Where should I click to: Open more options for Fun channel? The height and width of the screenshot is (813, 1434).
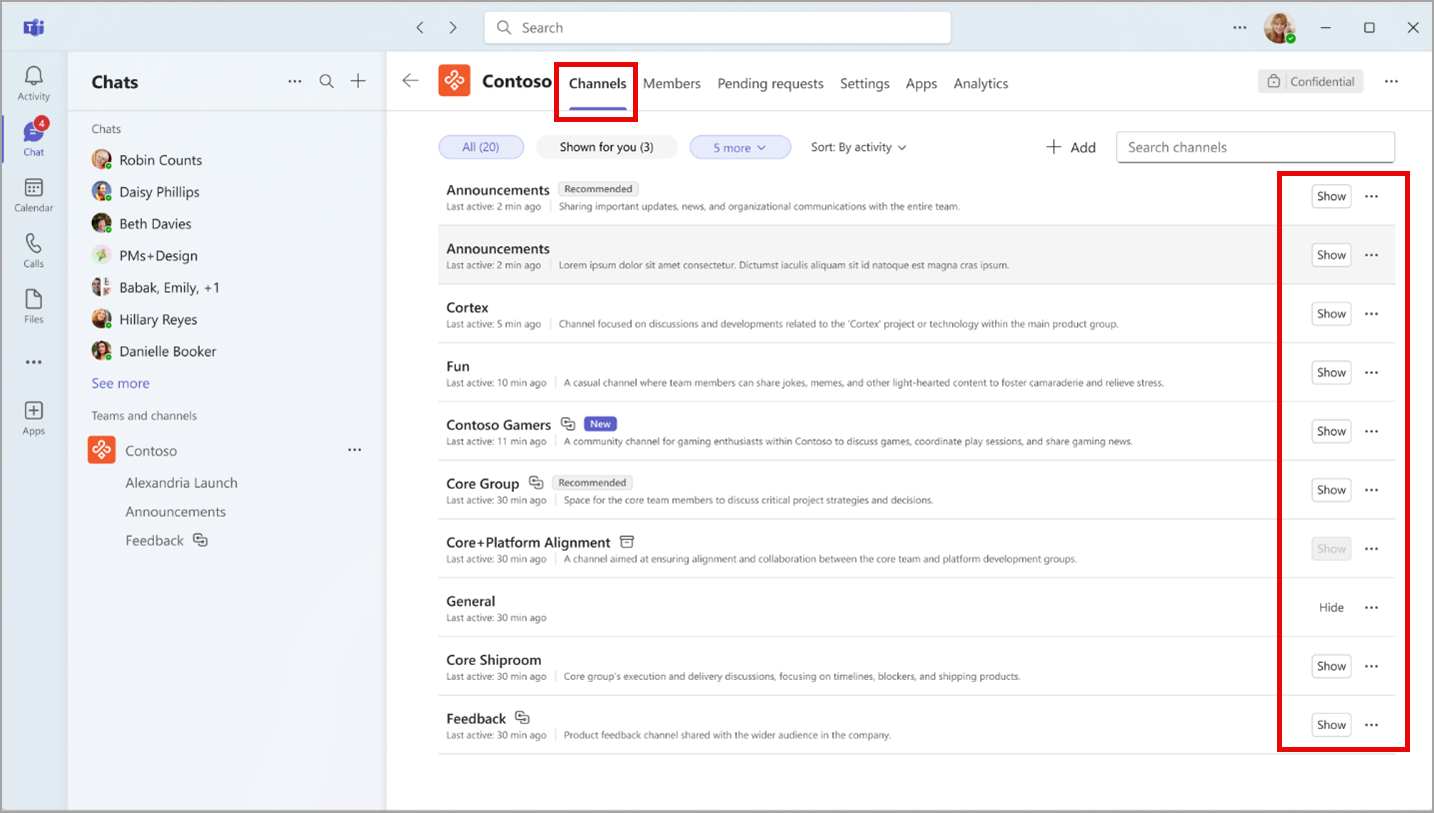point(1371,373)
